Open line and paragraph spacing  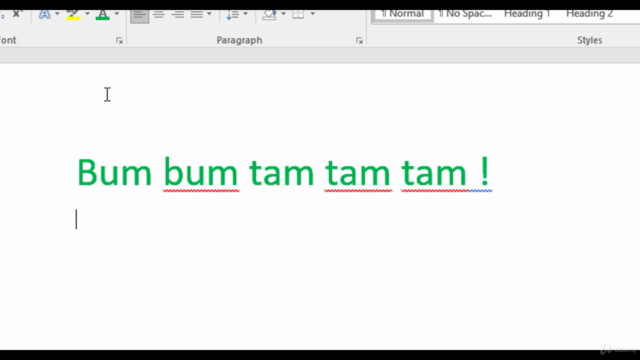[232, 15]
